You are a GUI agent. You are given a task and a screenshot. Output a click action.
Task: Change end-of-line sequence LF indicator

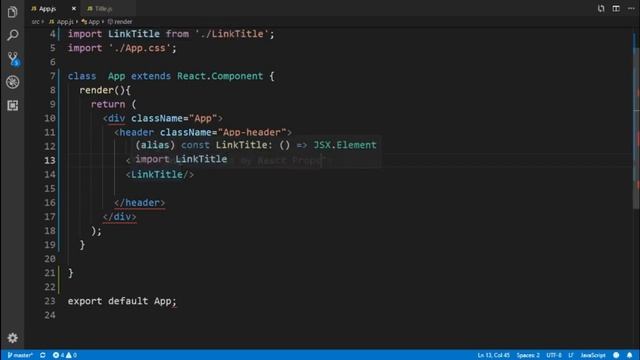571,355
